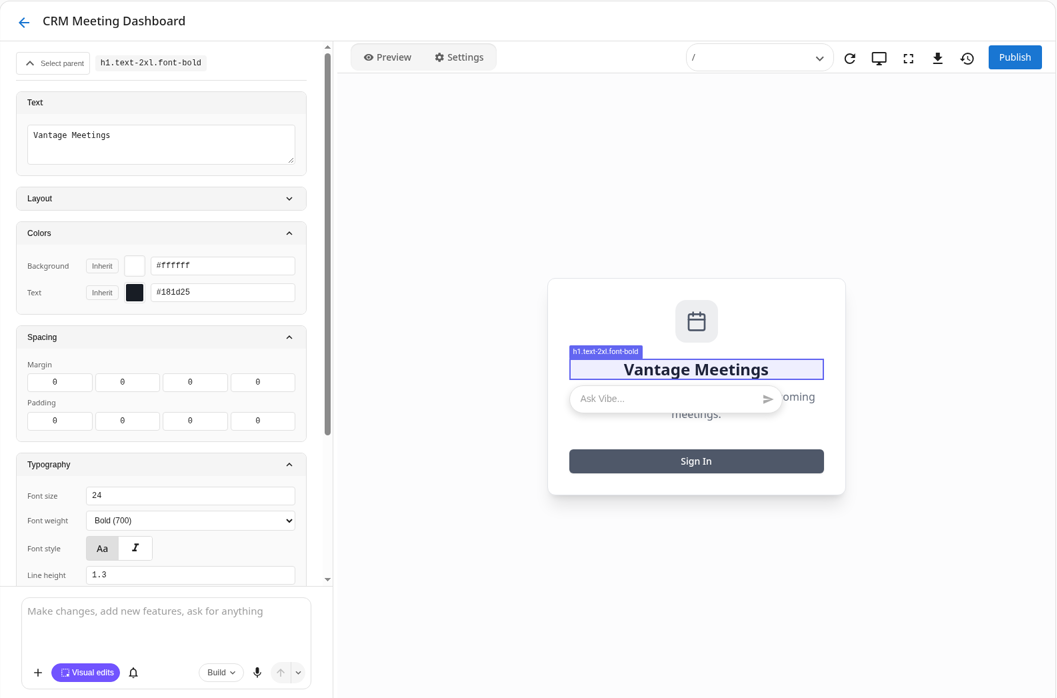Toggle Visual edits mode

click(86, 672)
